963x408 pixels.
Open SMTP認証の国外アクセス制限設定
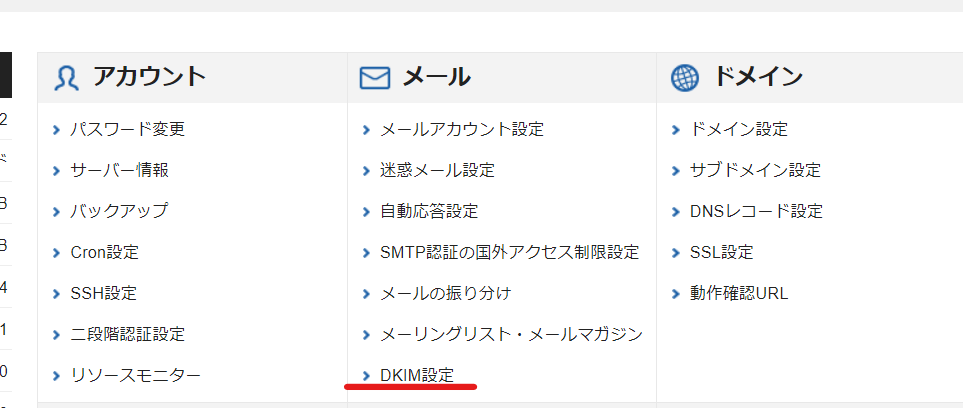509,252
